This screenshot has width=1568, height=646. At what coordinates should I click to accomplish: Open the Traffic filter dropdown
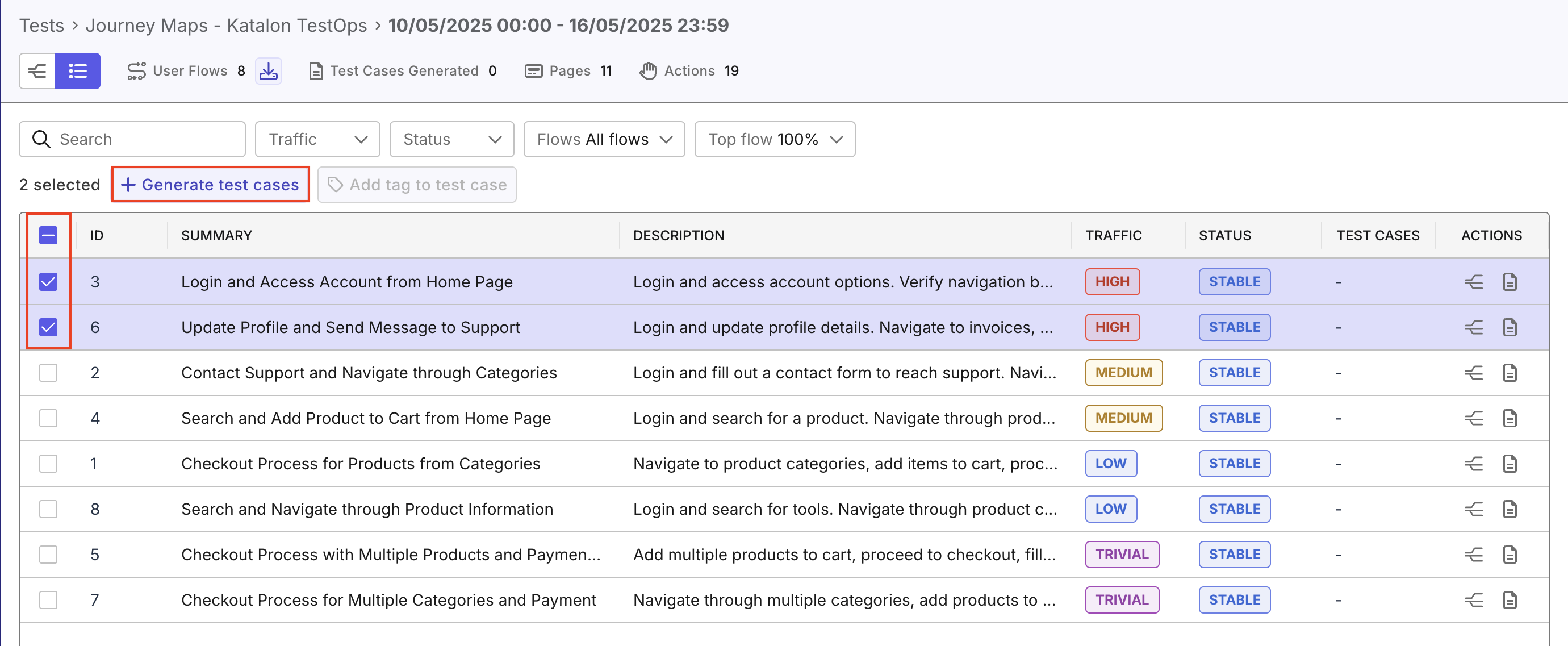coord(317,139)
